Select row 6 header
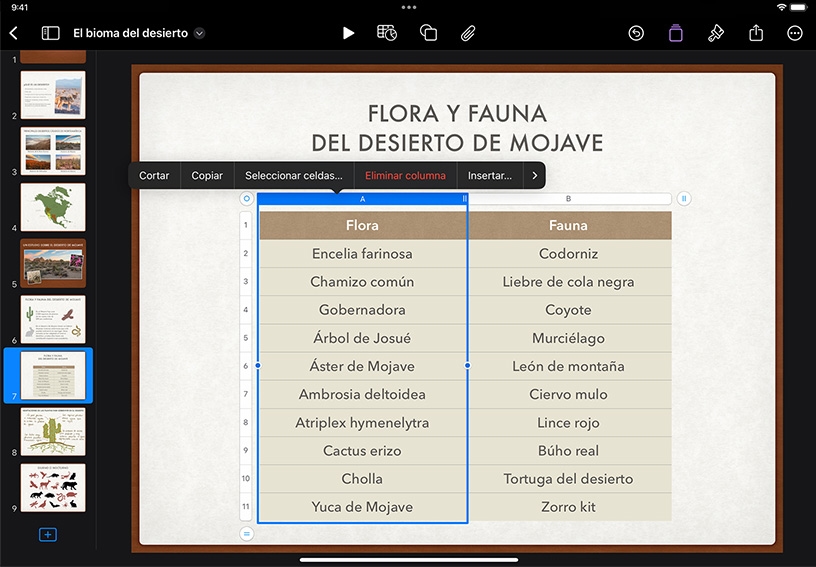816x567 pixels. 246,366
